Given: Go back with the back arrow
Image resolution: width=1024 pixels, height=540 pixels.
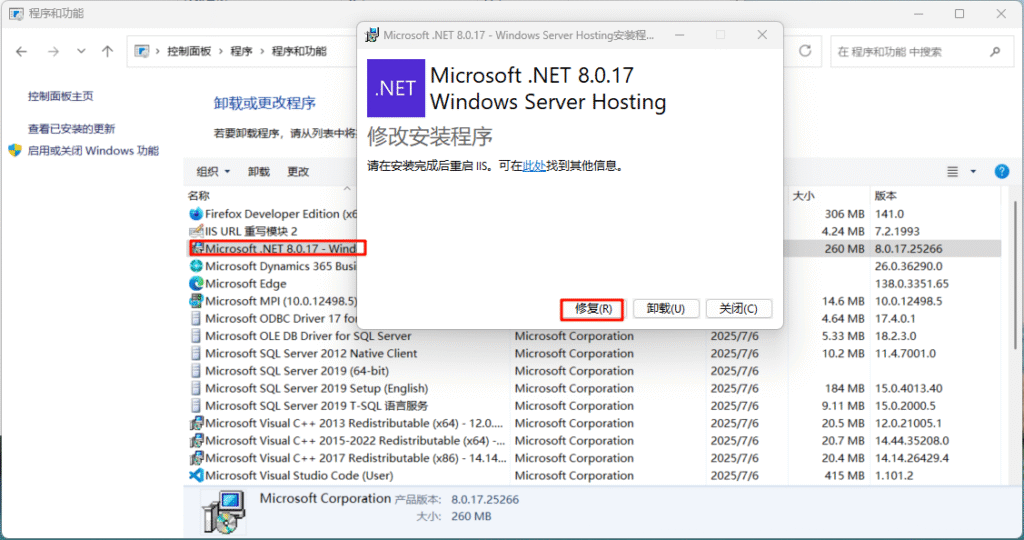Looking at the screenshot, I should coord(22,52).
